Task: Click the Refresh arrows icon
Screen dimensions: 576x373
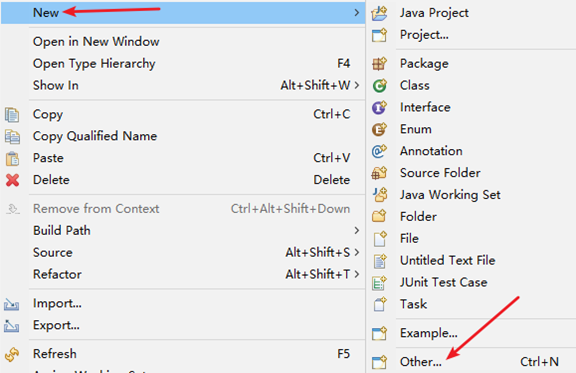Action: click(x=12, y=354)
